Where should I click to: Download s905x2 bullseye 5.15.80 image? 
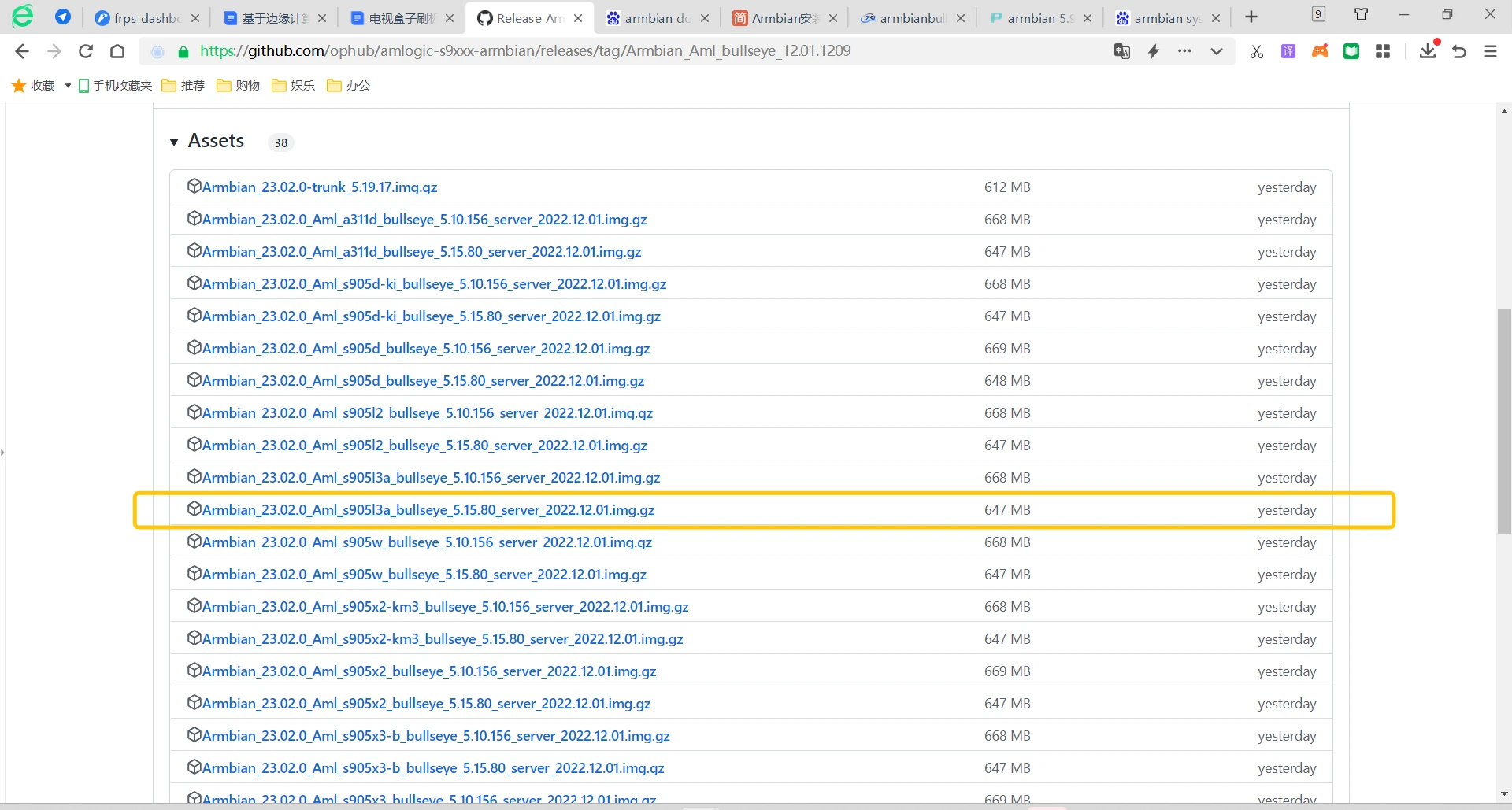426,704
